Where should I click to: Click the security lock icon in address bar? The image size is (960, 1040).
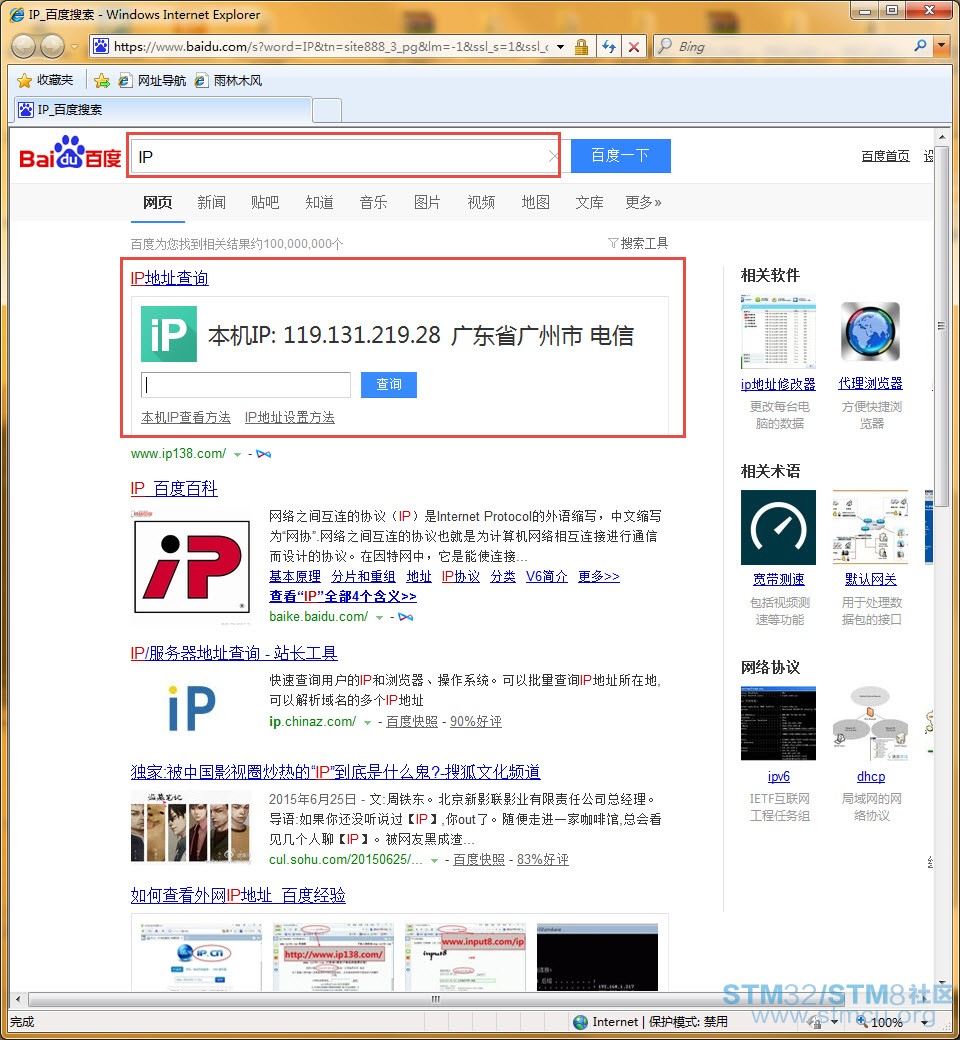point(581,46)
